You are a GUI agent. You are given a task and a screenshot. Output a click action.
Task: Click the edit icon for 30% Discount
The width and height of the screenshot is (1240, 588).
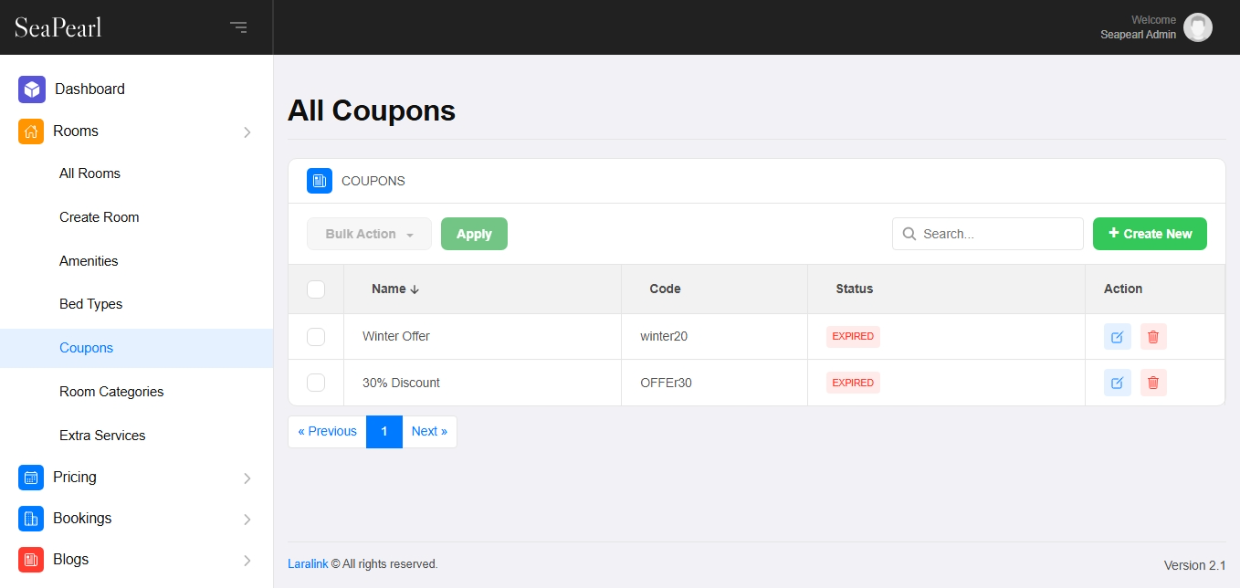coord(1117,383)
